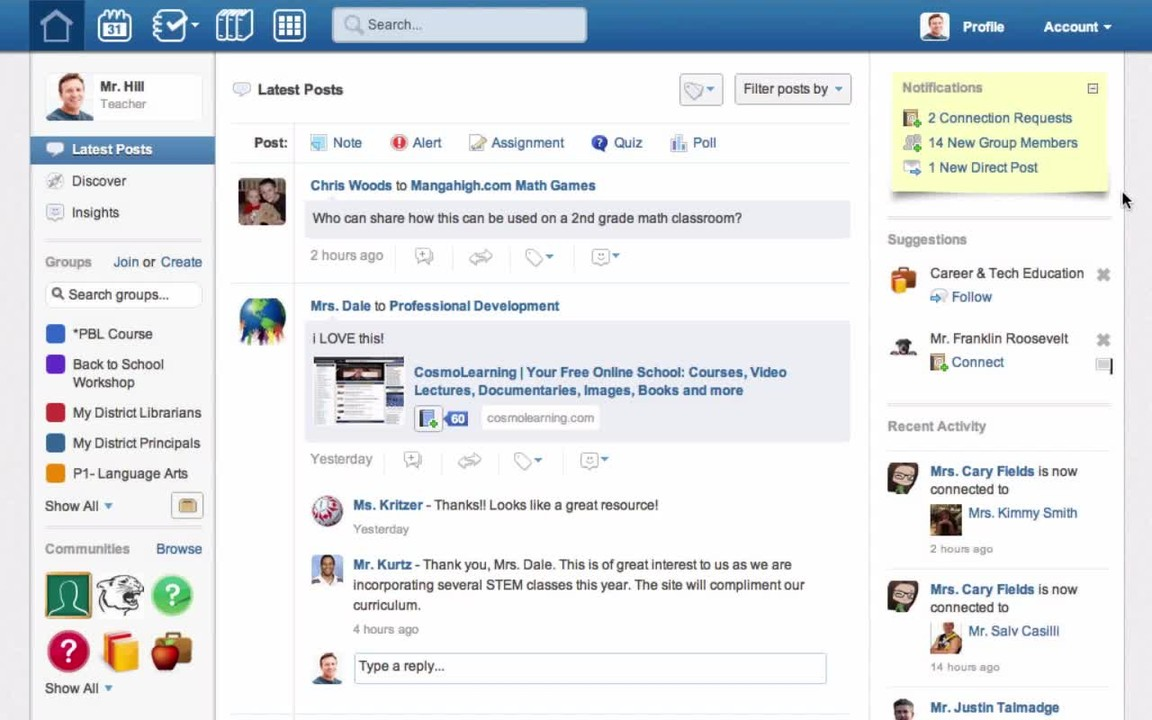
Task: Open tag dropdown on Chris Woods' post
Action: (539, 256)
